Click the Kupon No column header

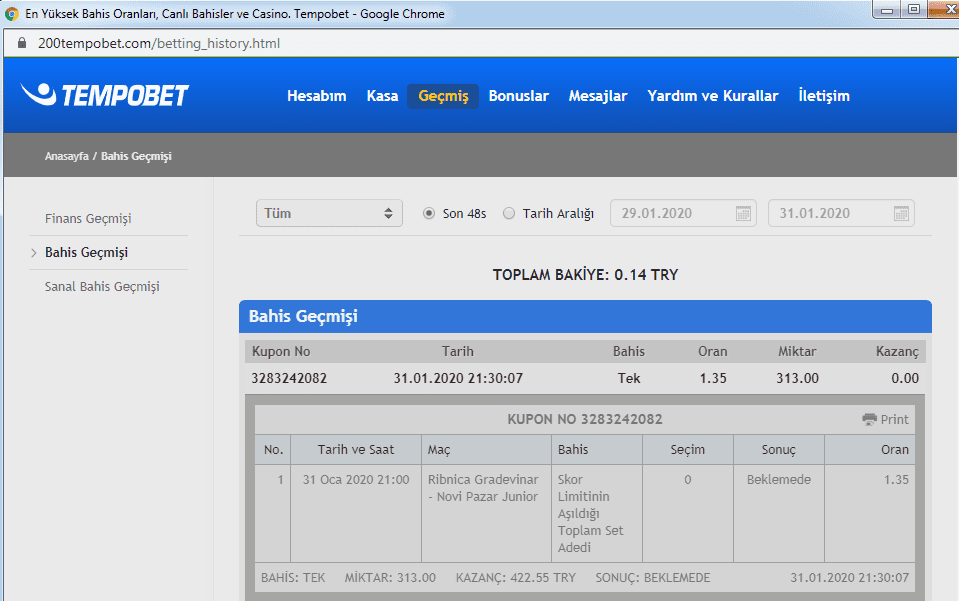(281, 352)
